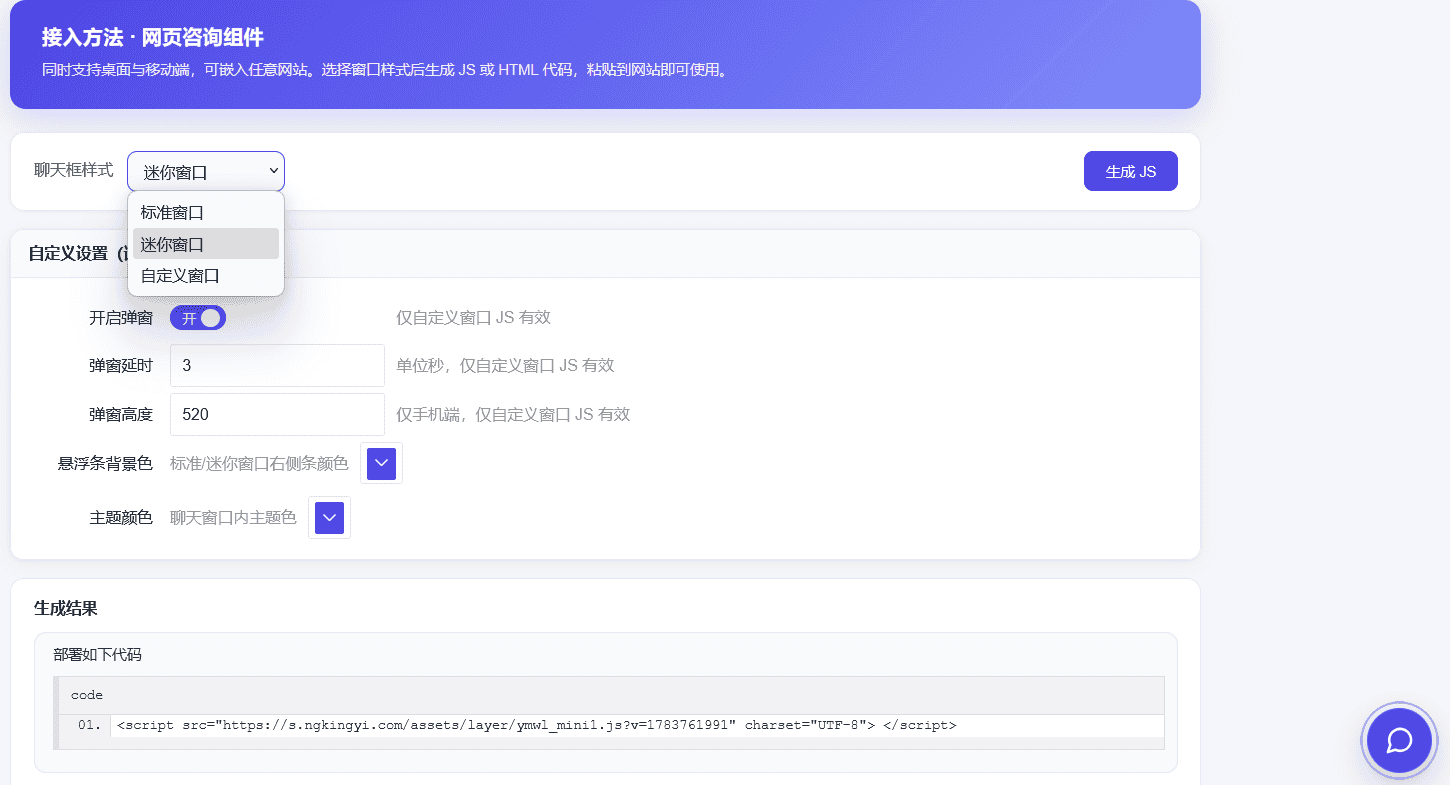Click the line number 01.
The width and height of the screenshot is (1450, 785).
coord(89,725)
